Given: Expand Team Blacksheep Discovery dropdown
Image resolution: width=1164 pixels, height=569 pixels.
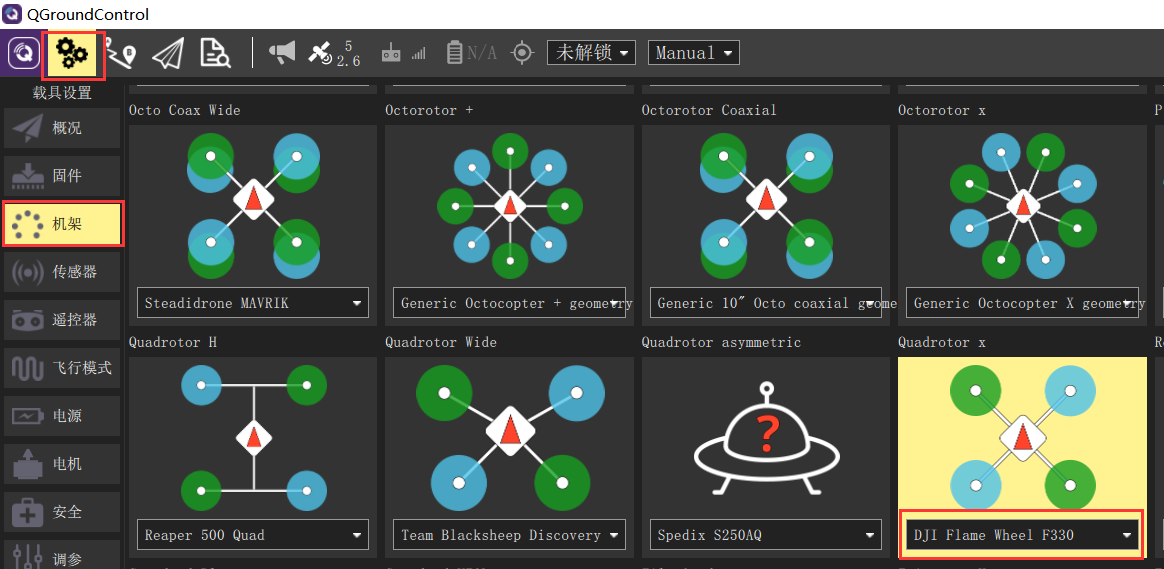Looking at the screenshot, I should click(509, 535).
